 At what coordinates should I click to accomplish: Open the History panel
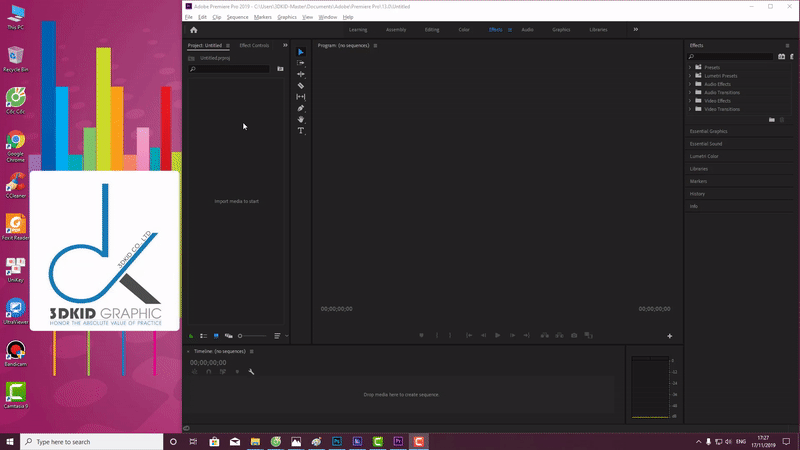(697, 194)
